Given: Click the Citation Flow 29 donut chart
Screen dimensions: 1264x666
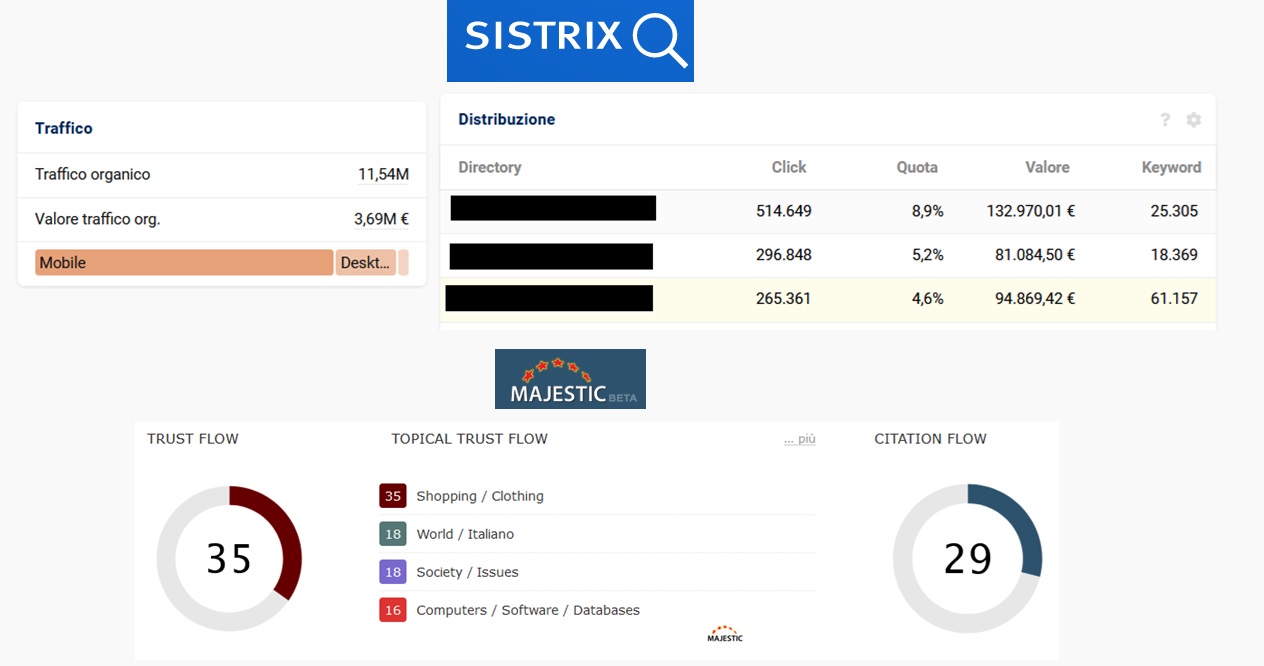Looking at the screenshot, I should (967, 558).
